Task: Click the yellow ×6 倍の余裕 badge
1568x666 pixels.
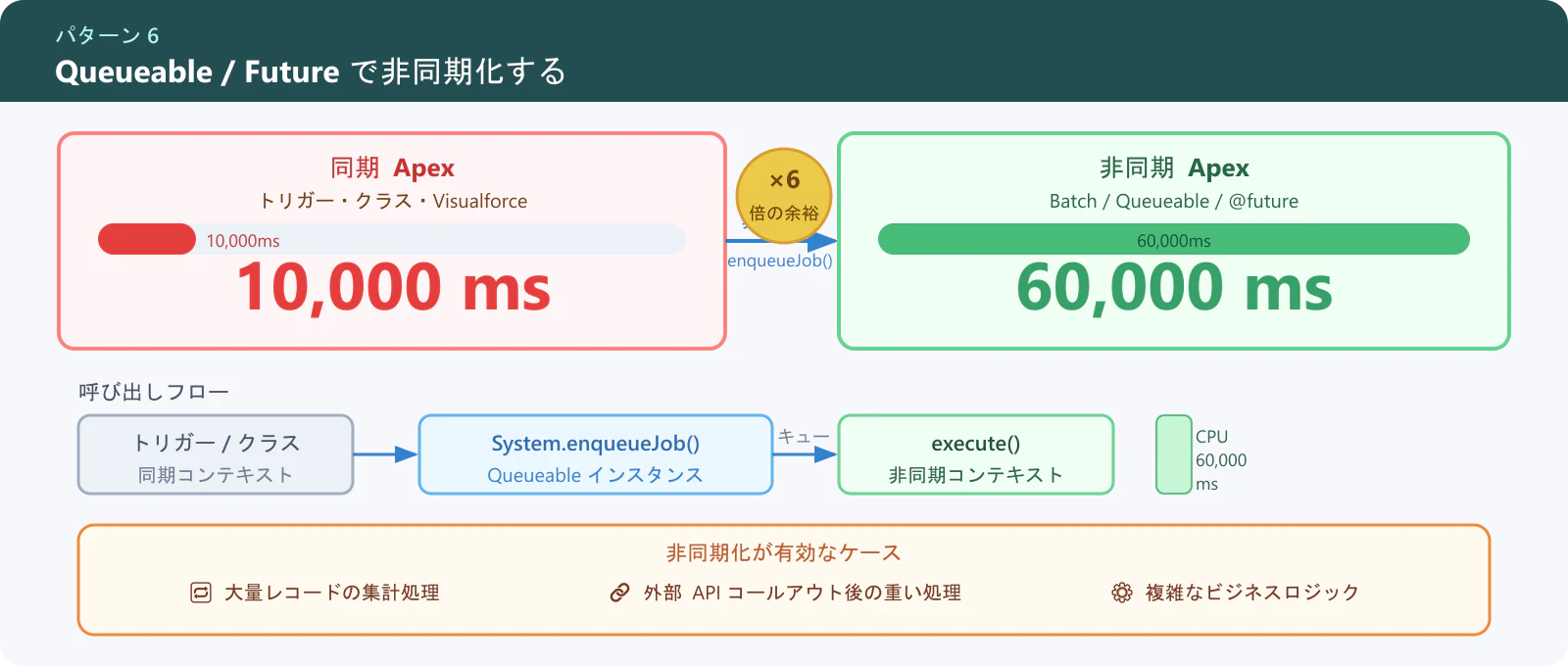Action: pos(784,196)
